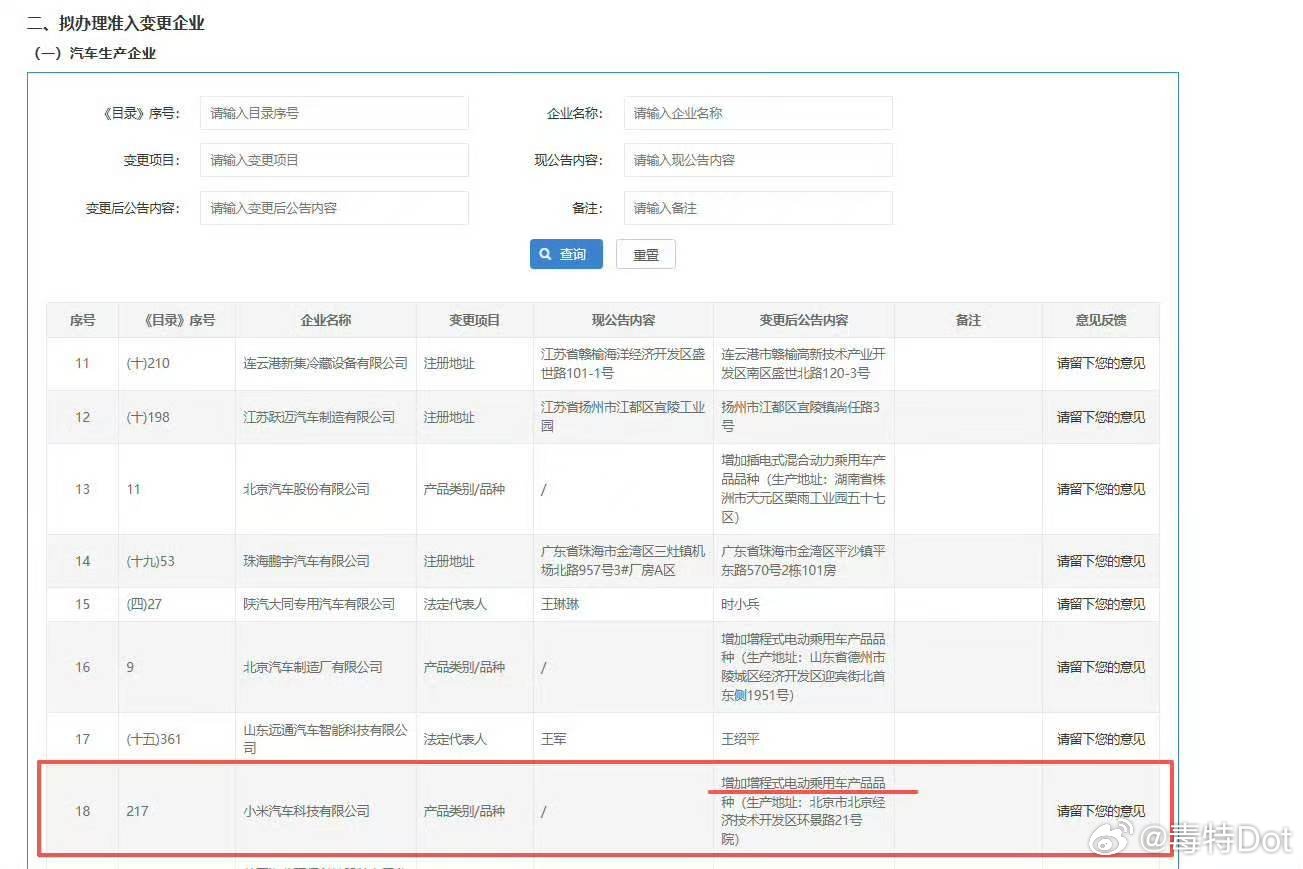Select 山东远通汽车智能科技有限公司 cell
This screenshot has width=1303, height=869.
tap(326, 739)
